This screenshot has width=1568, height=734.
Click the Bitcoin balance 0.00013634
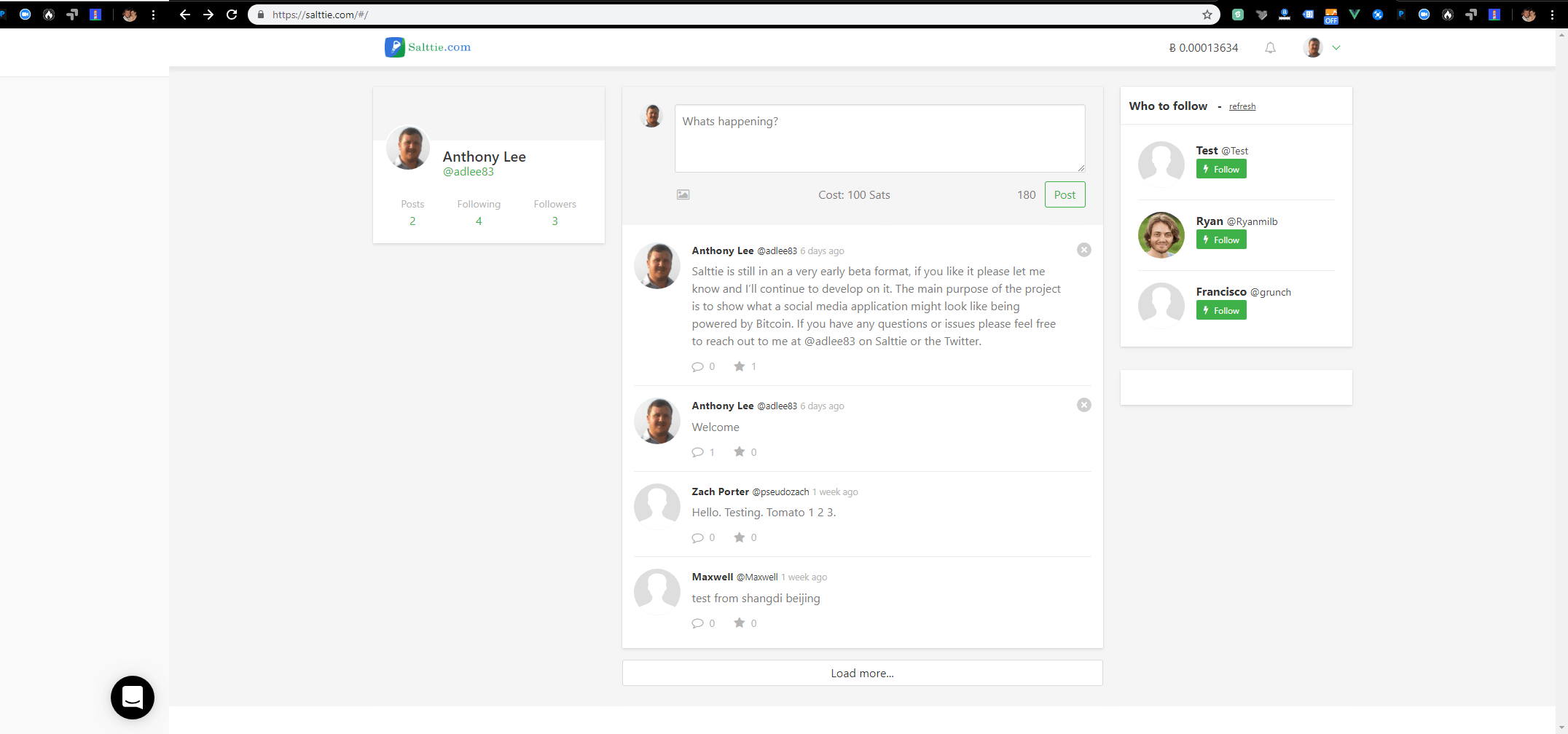(x=1204, y=48)
